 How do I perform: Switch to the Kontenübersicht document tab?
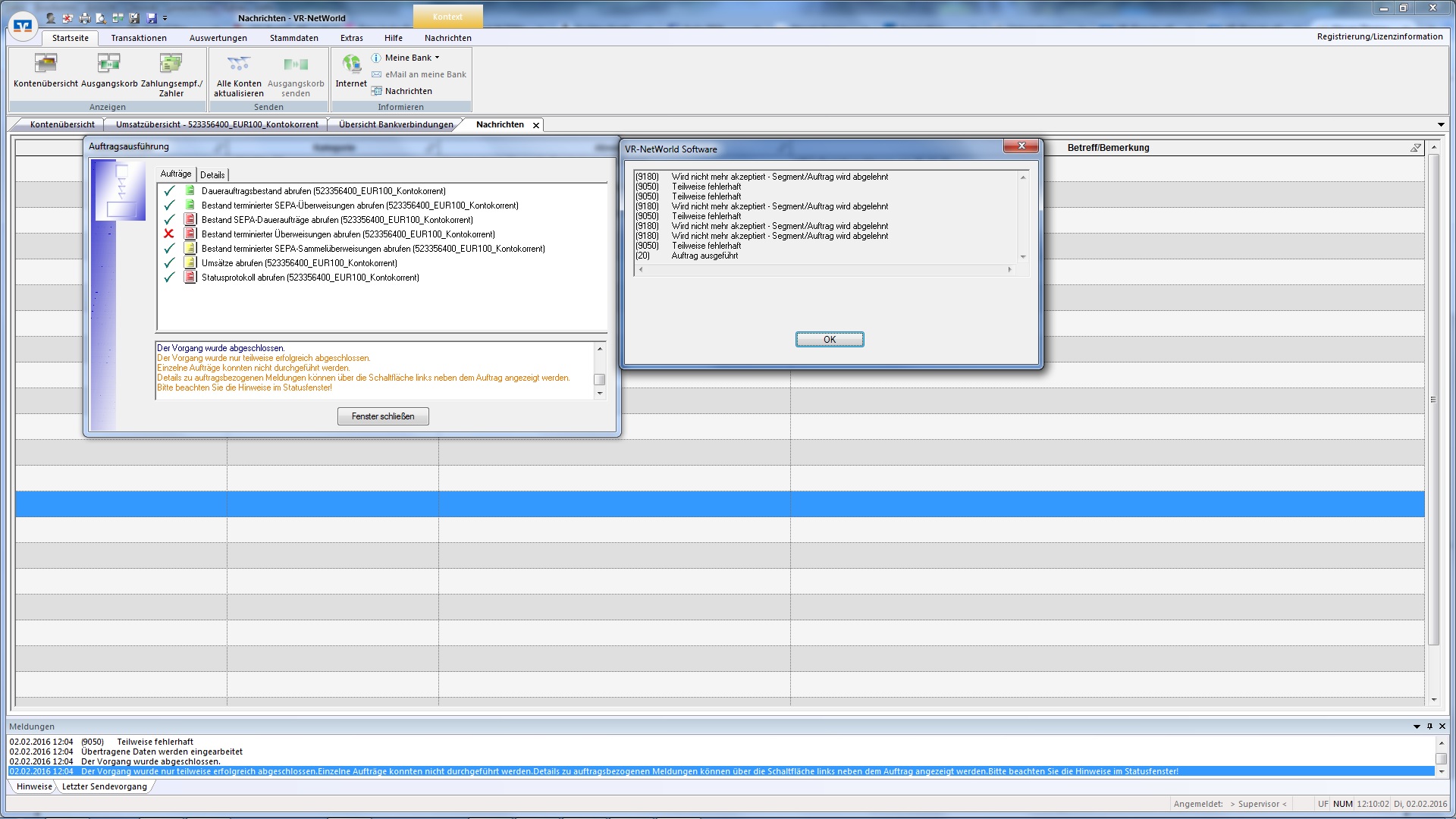click(62, 124)
